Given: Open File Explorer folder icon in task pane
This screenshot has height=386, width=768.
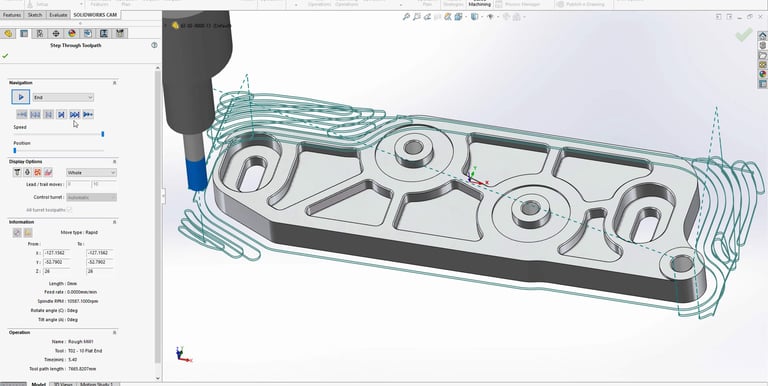Looking at the screenshot, I should coord(763,55).
